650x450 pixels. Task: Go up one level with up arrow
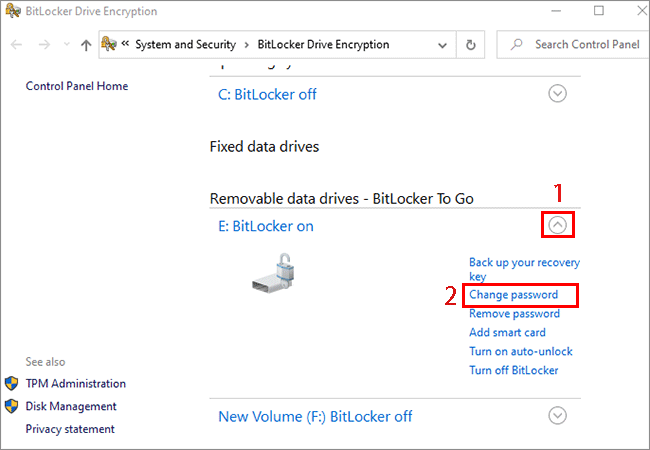86,45
